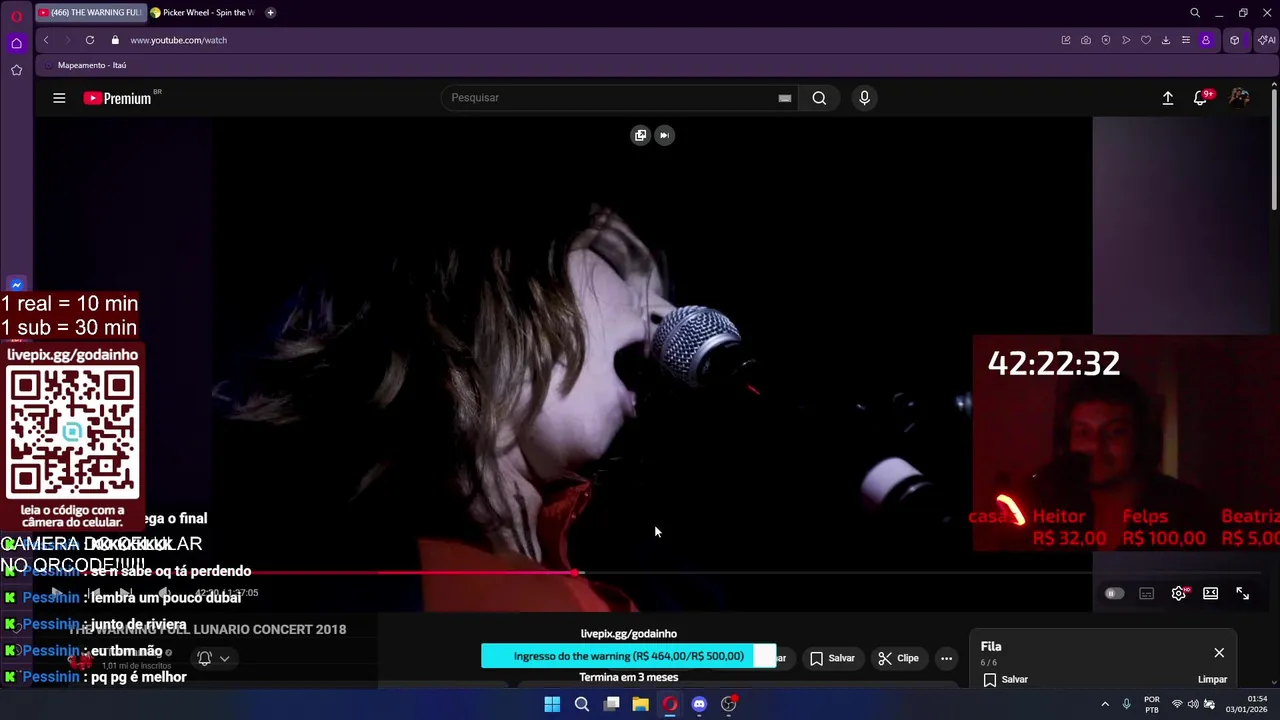The image size is (1280, 720).
Task: Click the edit page pencil icon in toolbar
Action: tap(1066, 40)
